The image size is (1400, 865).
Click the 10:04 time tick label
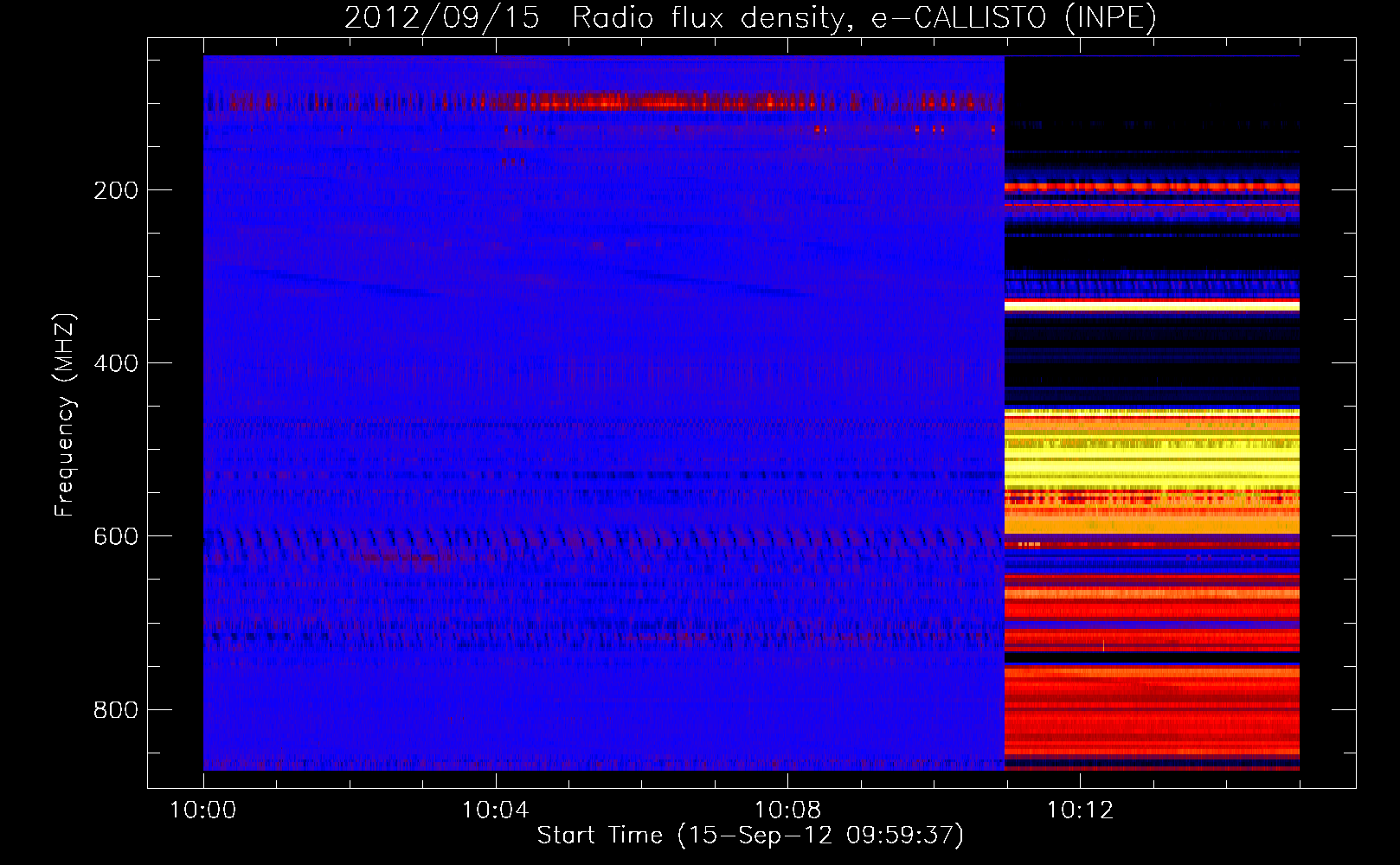[x=495, y=811]
